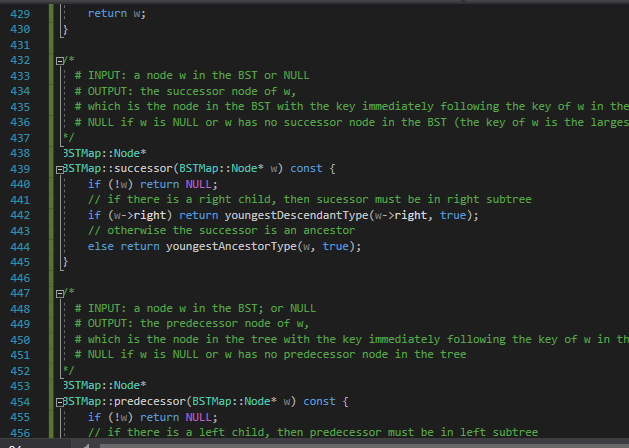
Task: Click 'else' keyword on line 444
Action: 101,246
